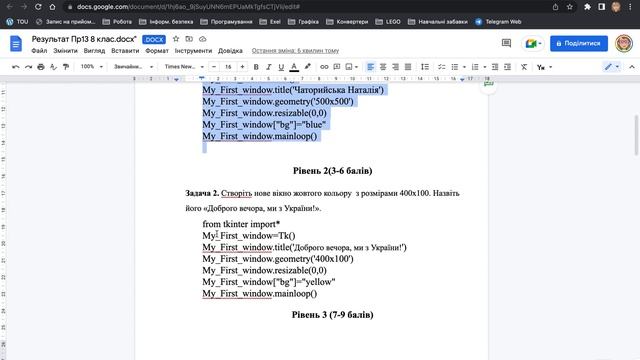The image size is (640, 360).
Task: Redo the last undone edit
Action: point(28,67)
